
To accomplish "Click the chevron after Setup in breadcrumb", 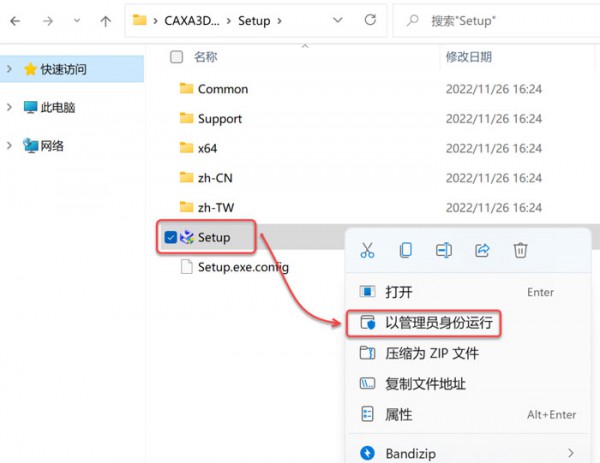I will click(x=279, y=21).
